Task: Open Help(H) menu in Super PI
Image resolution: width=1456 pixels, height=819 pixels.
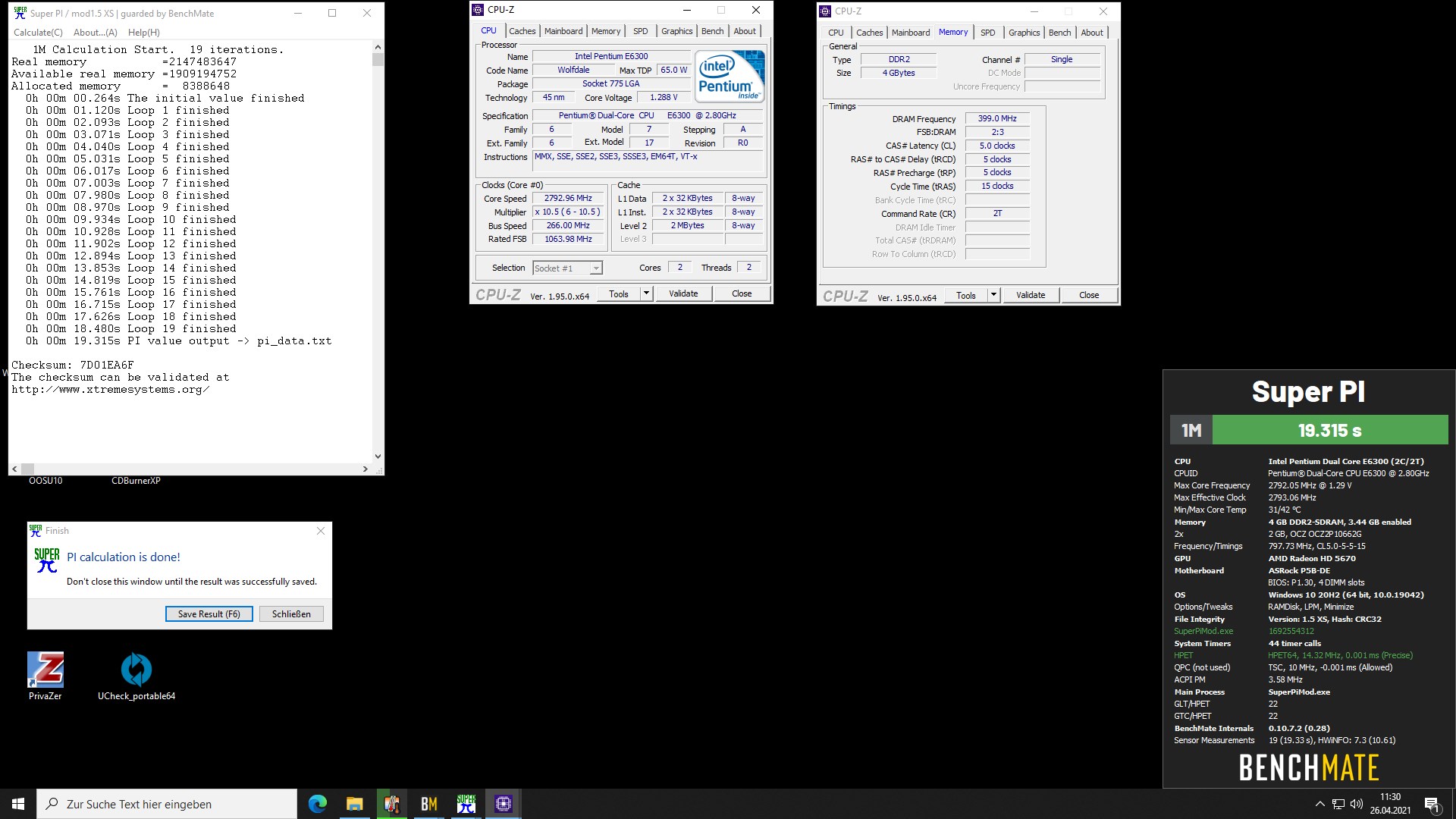Action: coord(143,33)
